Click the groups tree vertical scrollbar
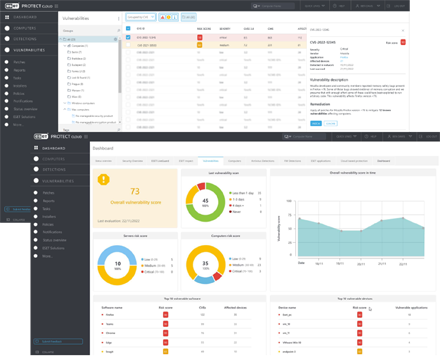 [120, 67]
